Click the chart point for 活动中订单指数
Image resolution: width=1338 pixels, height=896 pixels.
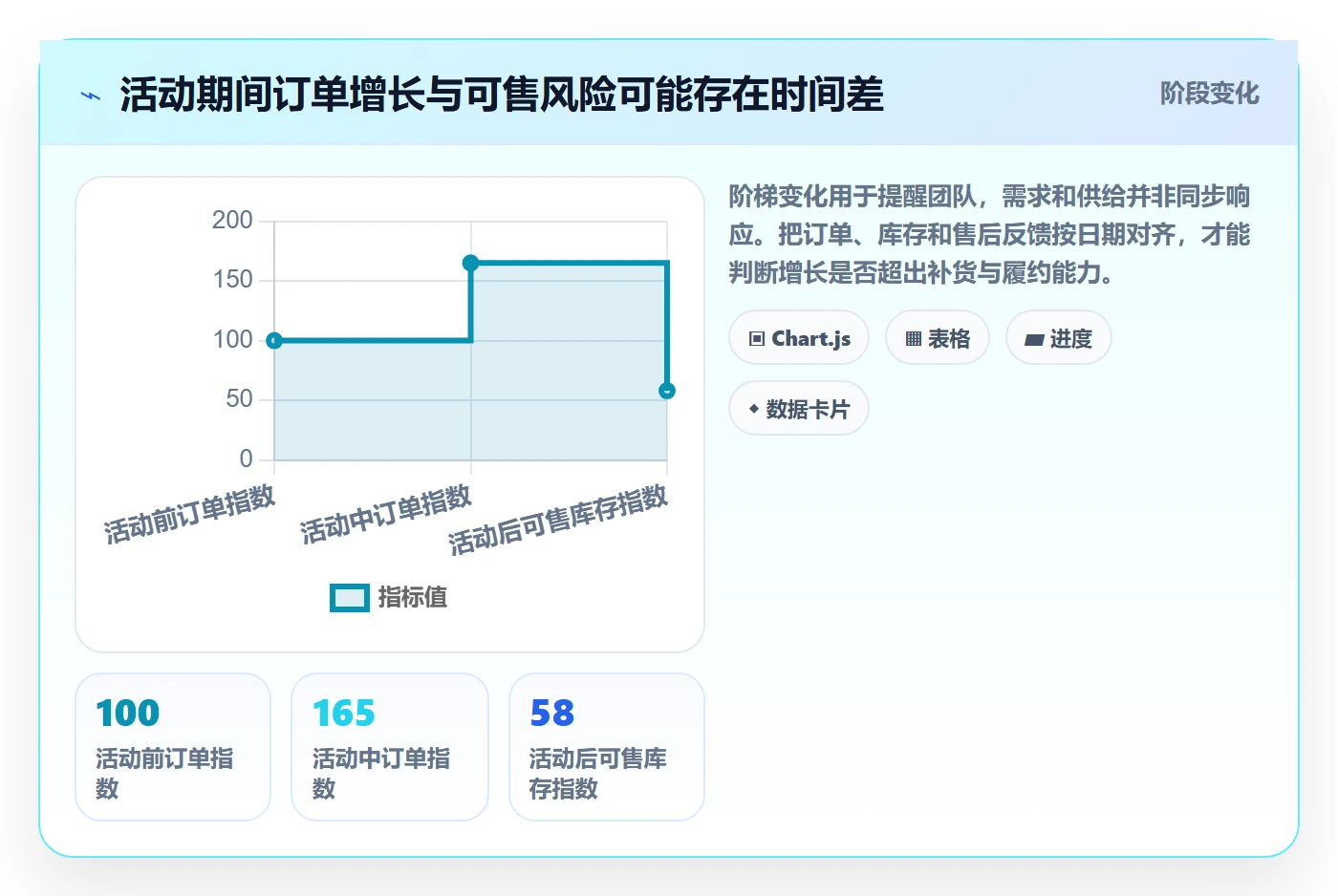[x=471, y=263]
